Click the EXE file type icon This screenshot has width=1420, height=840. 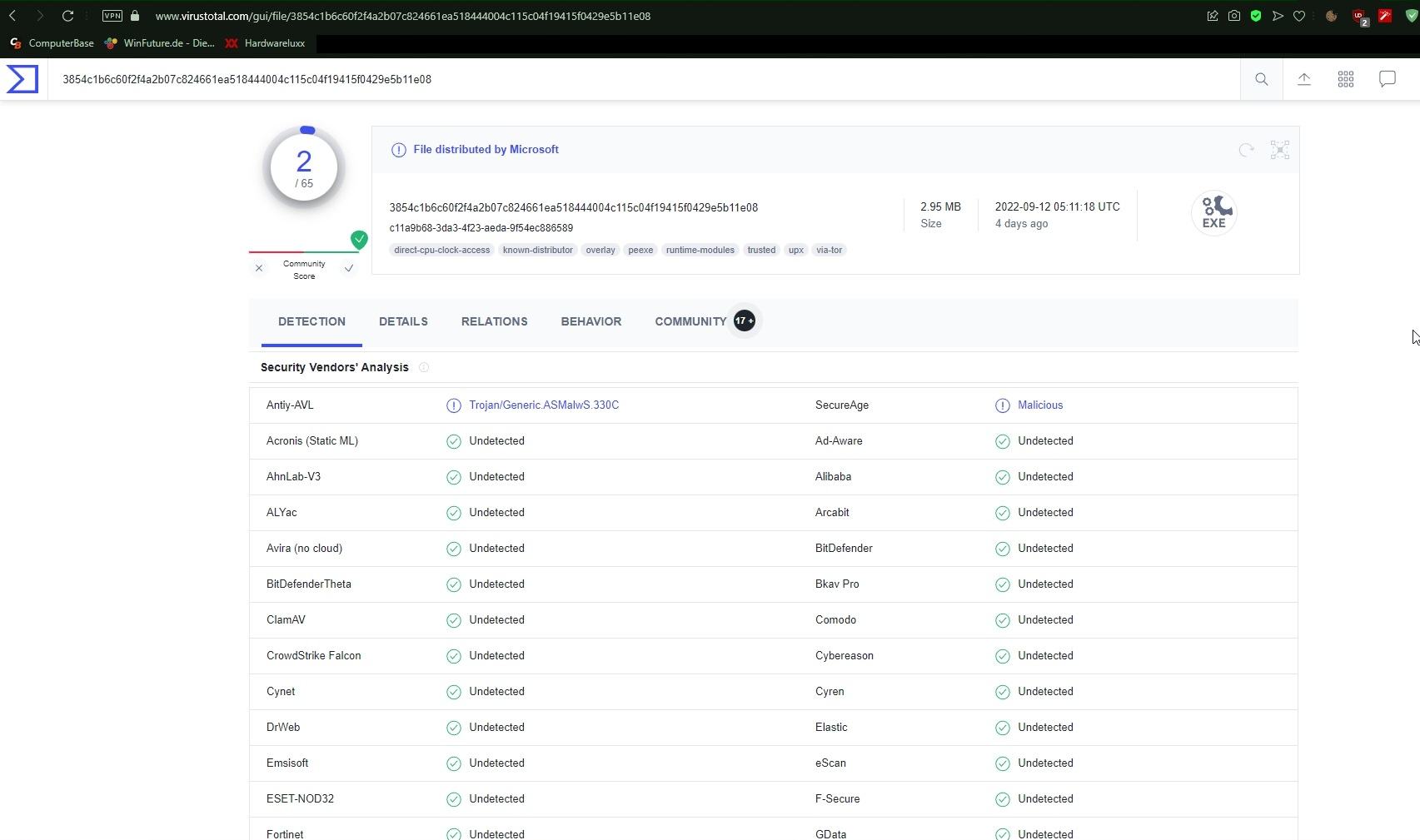point(1214,213)
